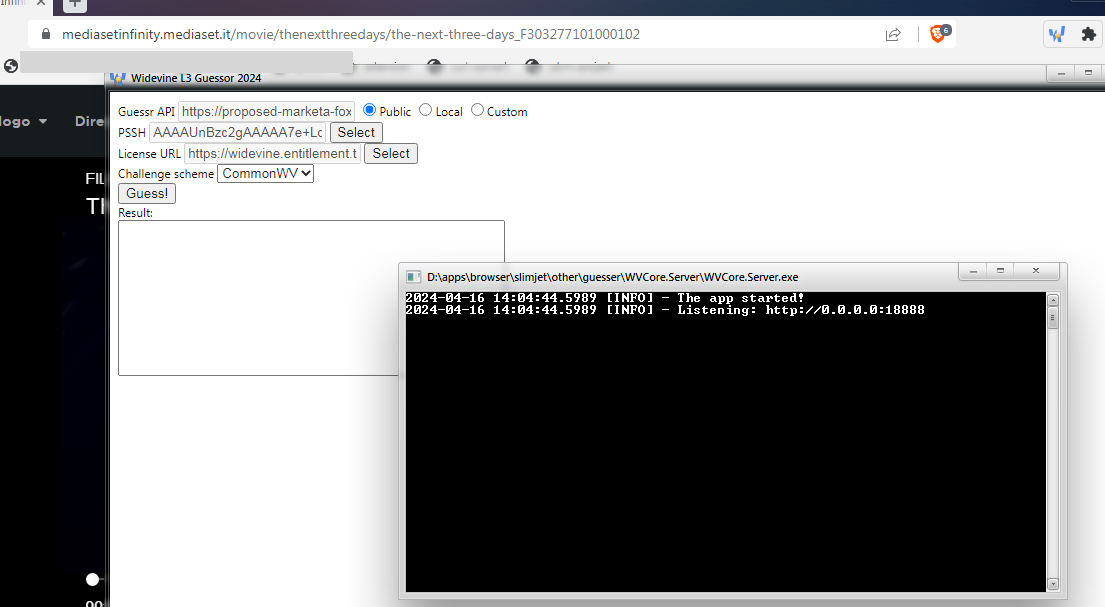Viewport: 1105px width, 607px height.
Task: Click the PSSH input field
Action: pyautogui.click(x=237, y=133)
